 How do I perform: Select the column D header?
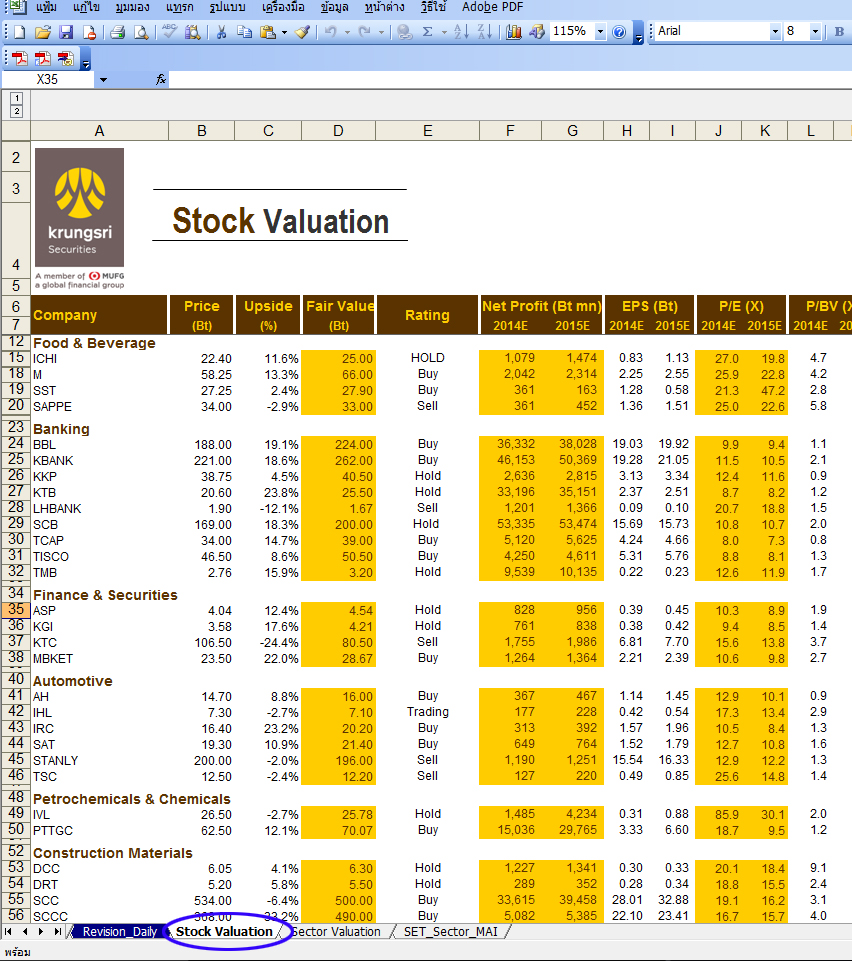[x=338, y=131]
